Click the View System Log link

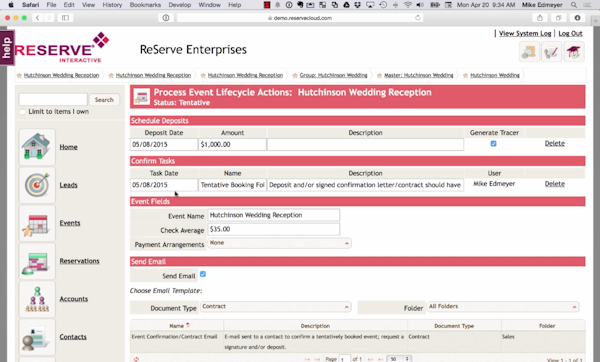pos(525,33)
